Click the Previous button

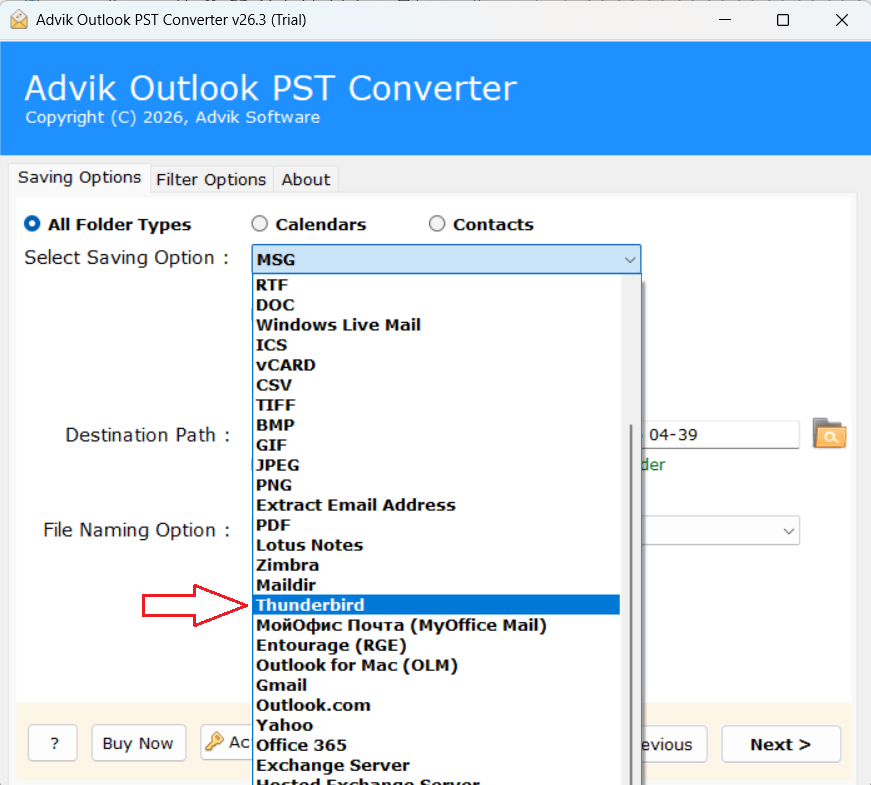point(674,744)
